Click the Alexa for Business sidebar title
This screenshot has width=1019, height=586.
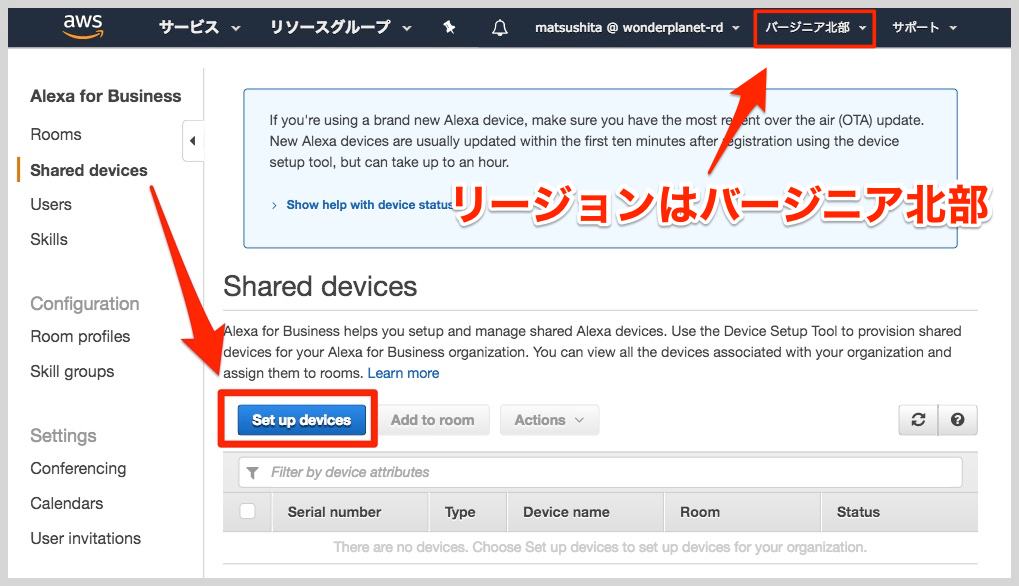(x=105, y=96)
